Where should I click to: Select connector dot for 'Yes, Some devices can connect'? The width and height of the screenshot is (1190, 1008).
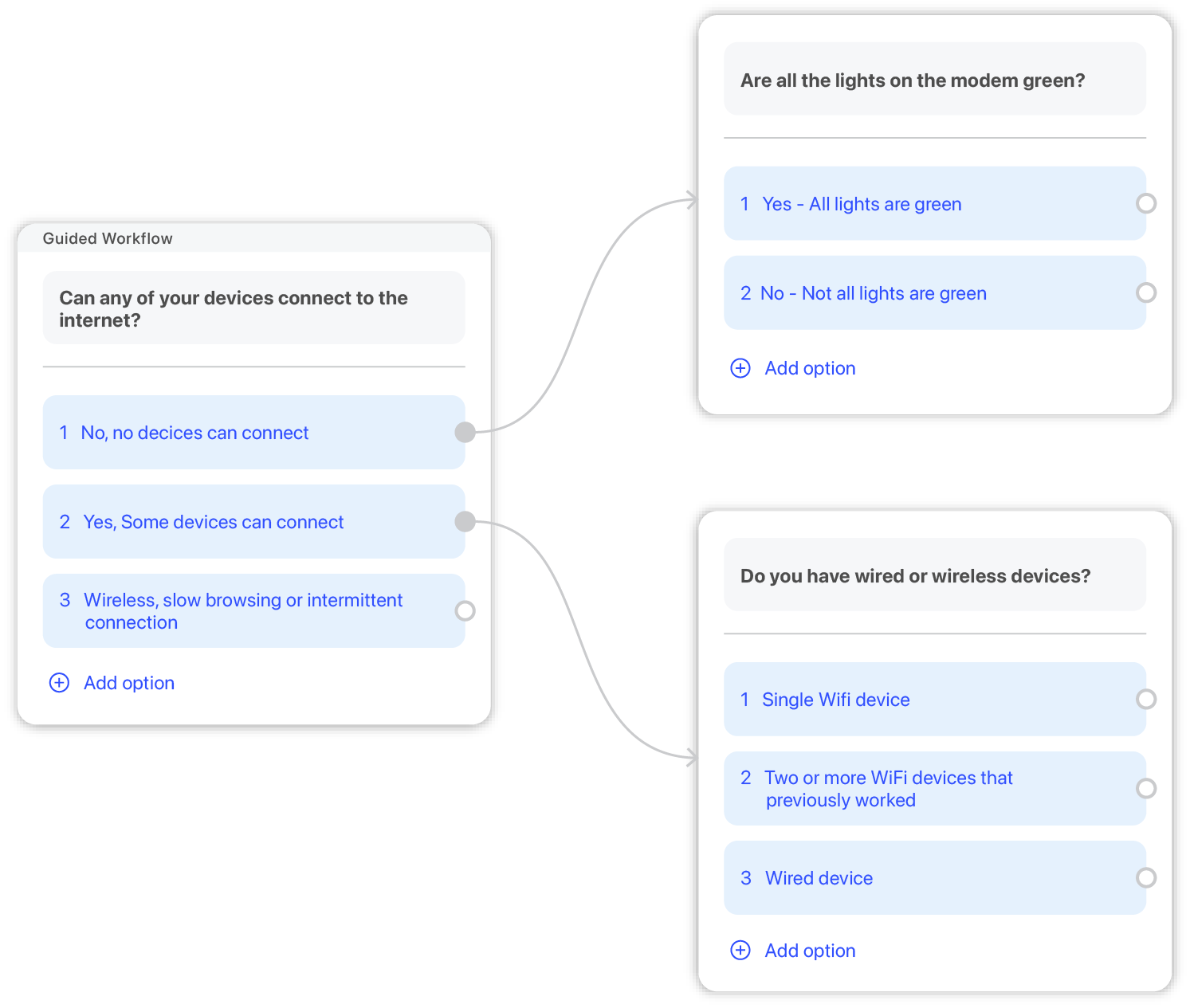[x=465, y=522]
